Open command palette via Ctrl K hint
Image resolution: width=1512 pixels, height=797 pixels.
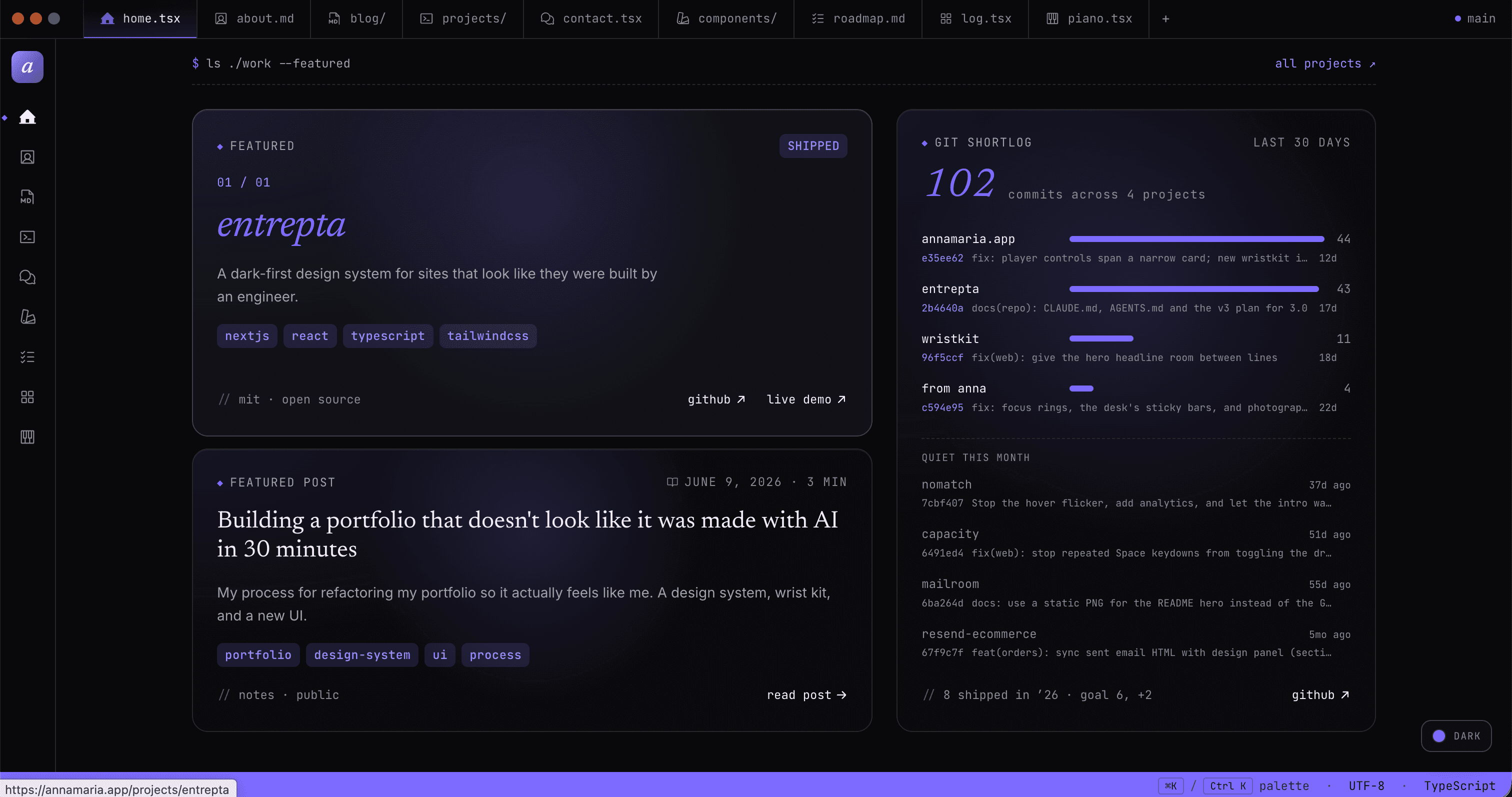pos(1228,785)
